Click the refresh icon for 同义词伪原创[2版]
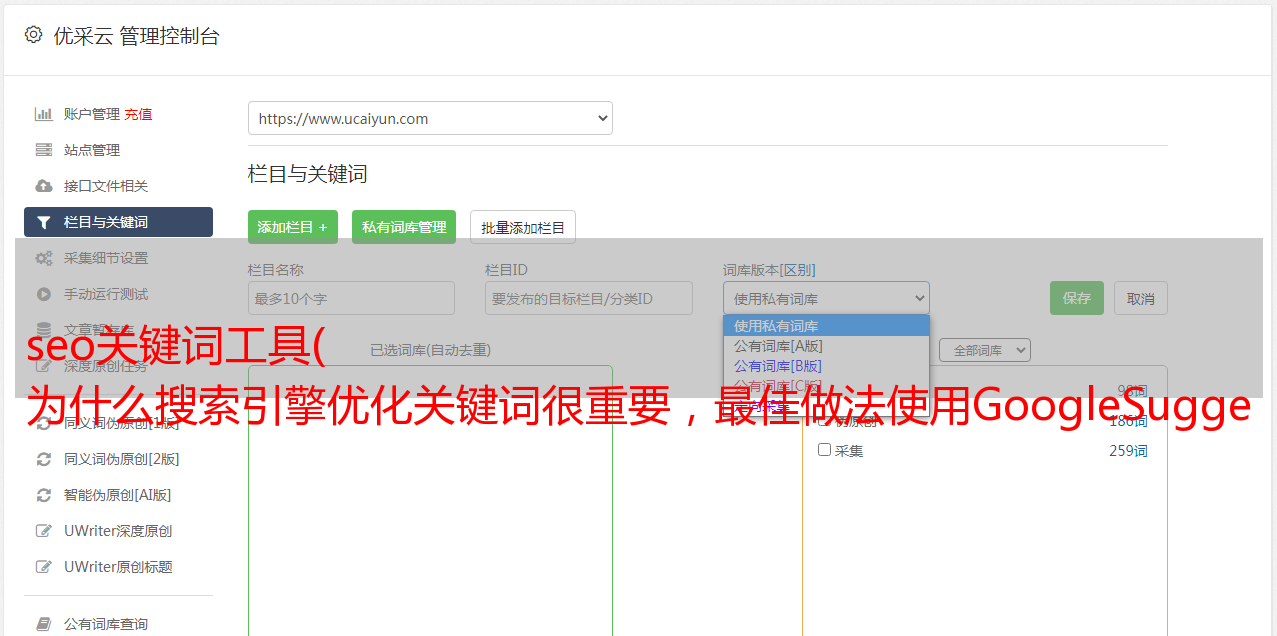1277x636 pixels. tap(44, 459)
